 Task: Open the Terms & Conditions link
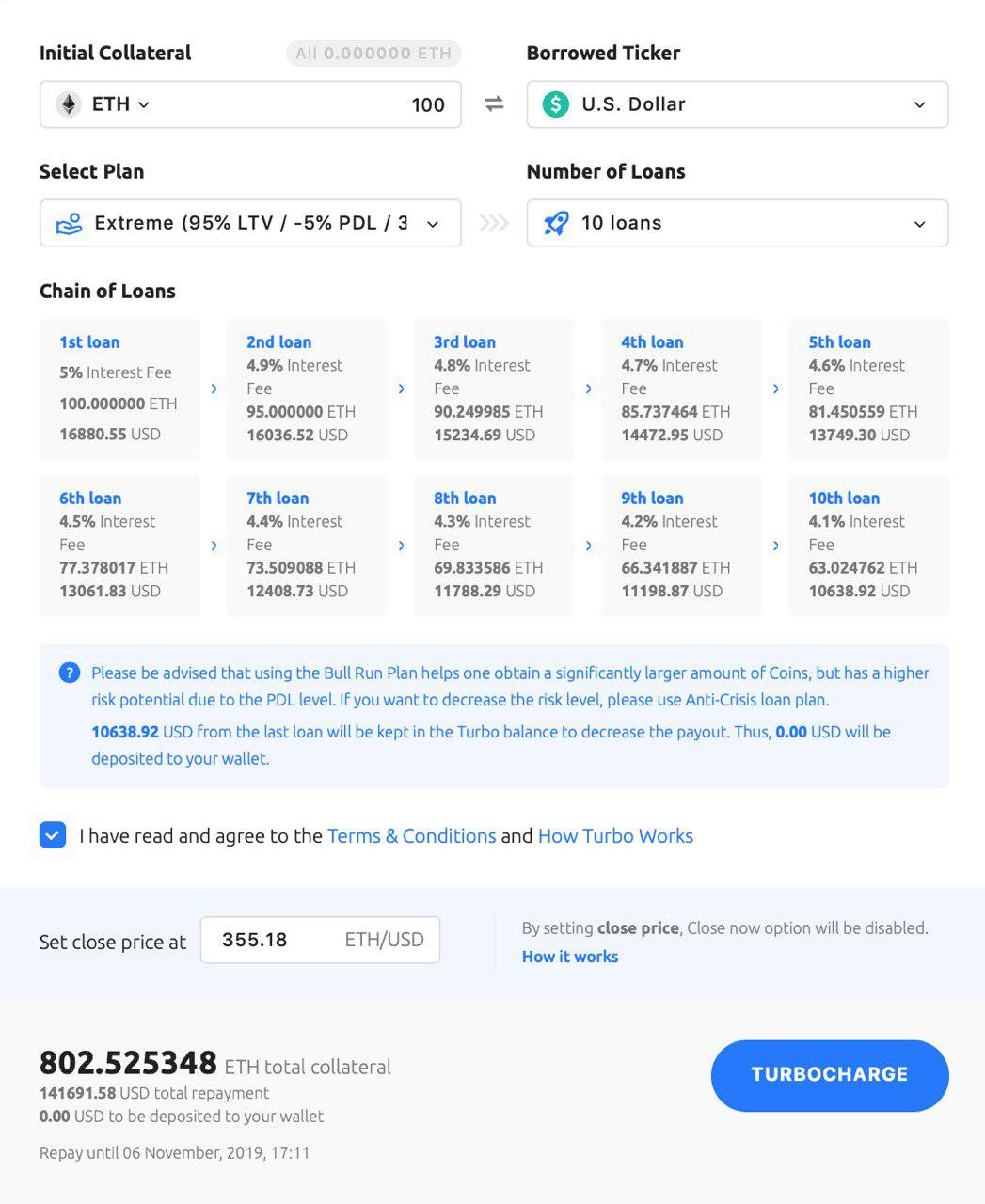pos(411,835)
